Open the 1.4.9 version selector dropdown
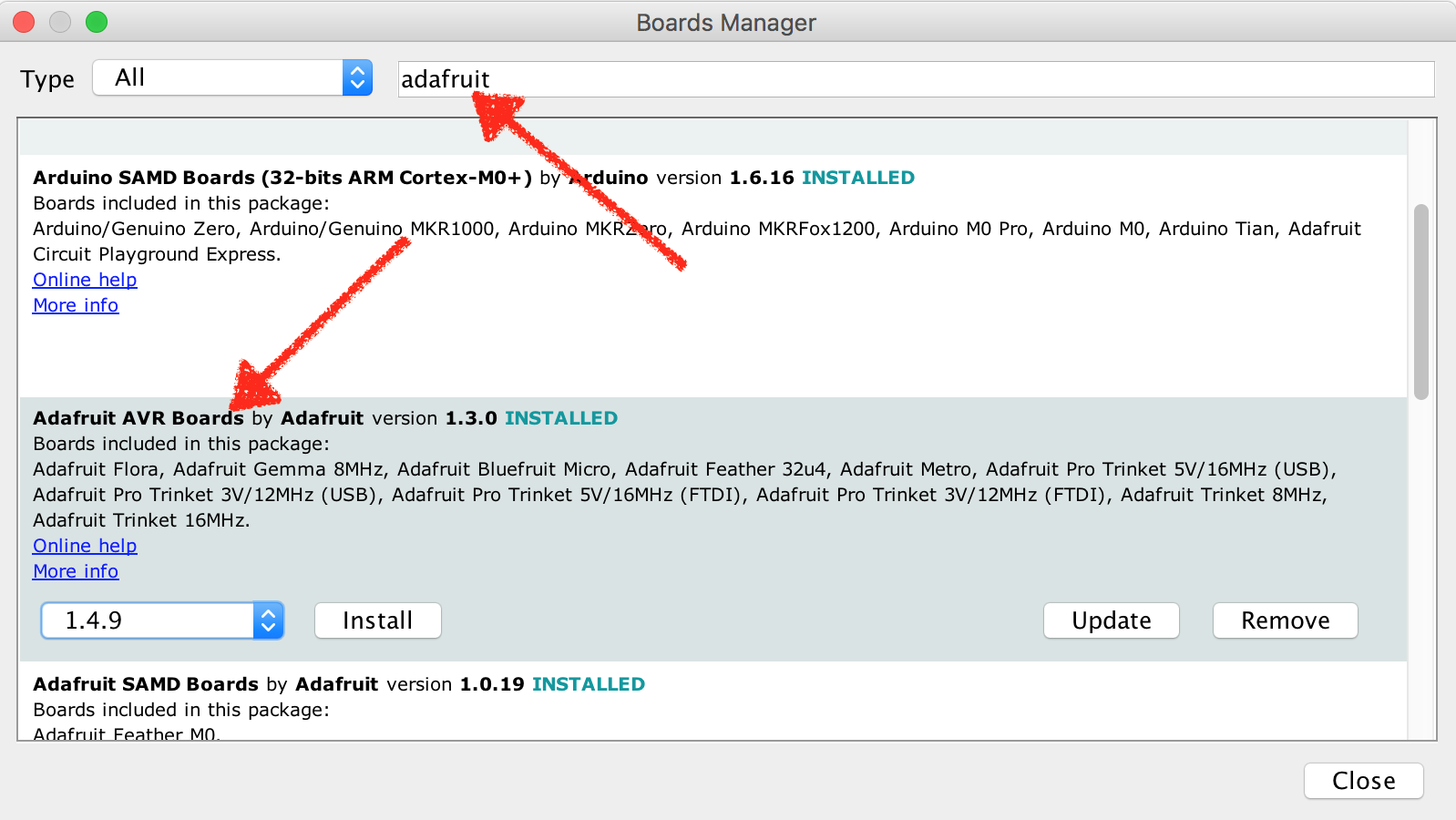 click(x=162, y=620)
